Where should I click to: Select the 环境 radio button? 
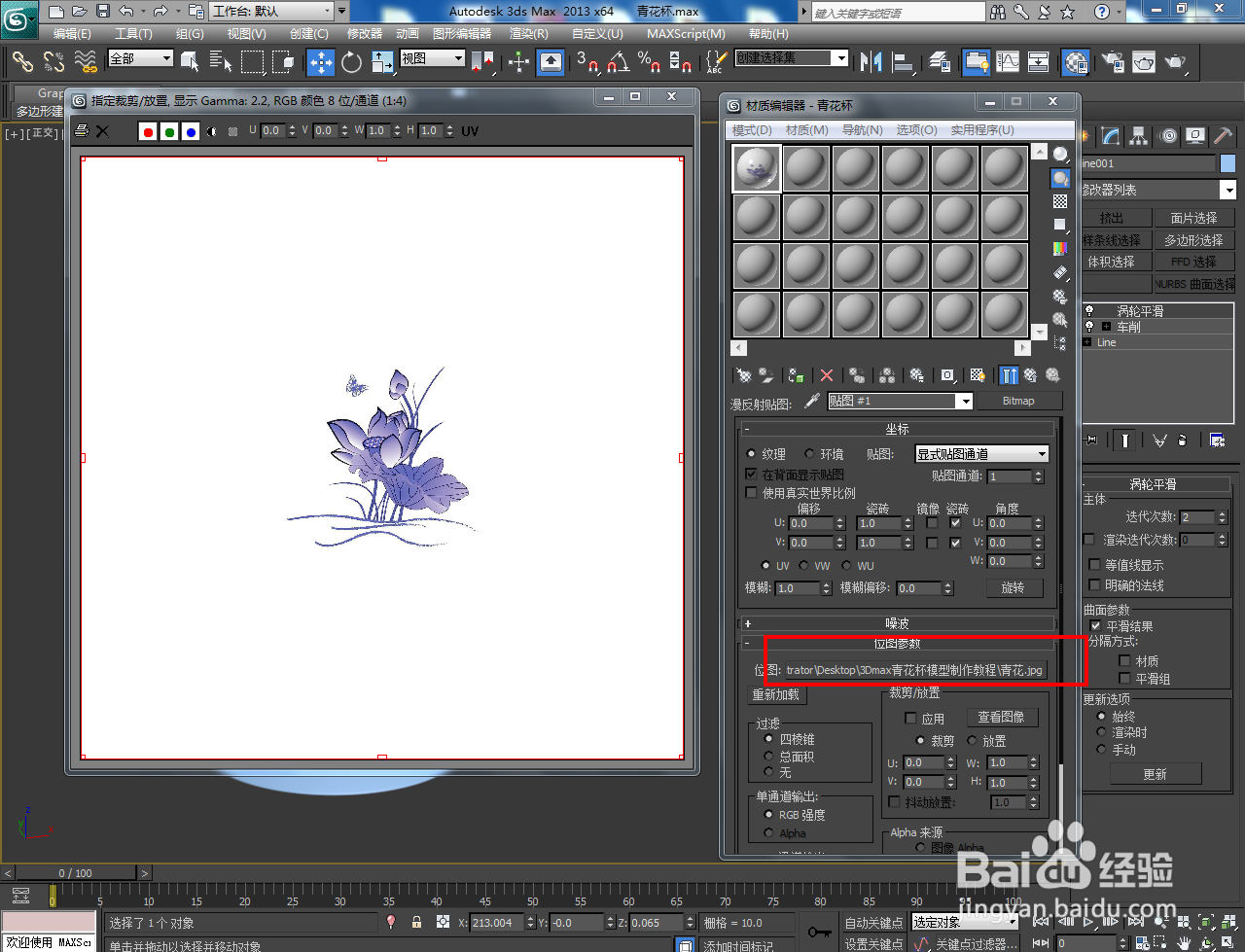point(809,454)
